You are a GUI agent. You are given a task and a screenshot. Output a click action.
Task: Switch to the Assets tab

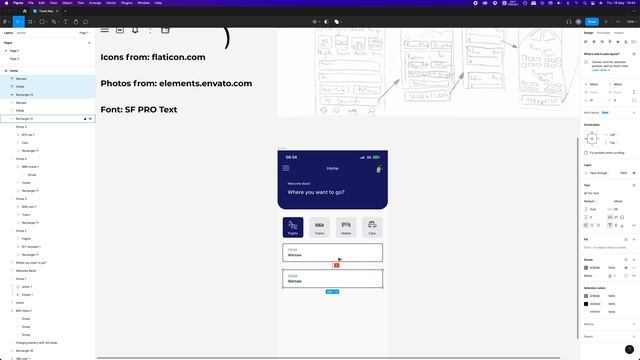[21, 33]
